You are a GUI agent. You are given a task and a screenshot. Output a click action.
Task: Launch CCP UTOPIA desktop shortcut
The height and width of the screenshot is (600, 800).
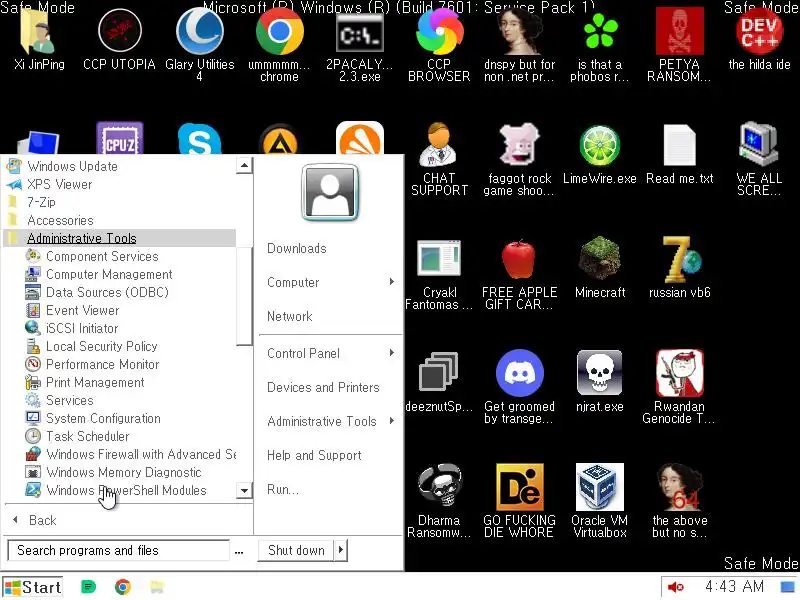click(x=119, y=32)
